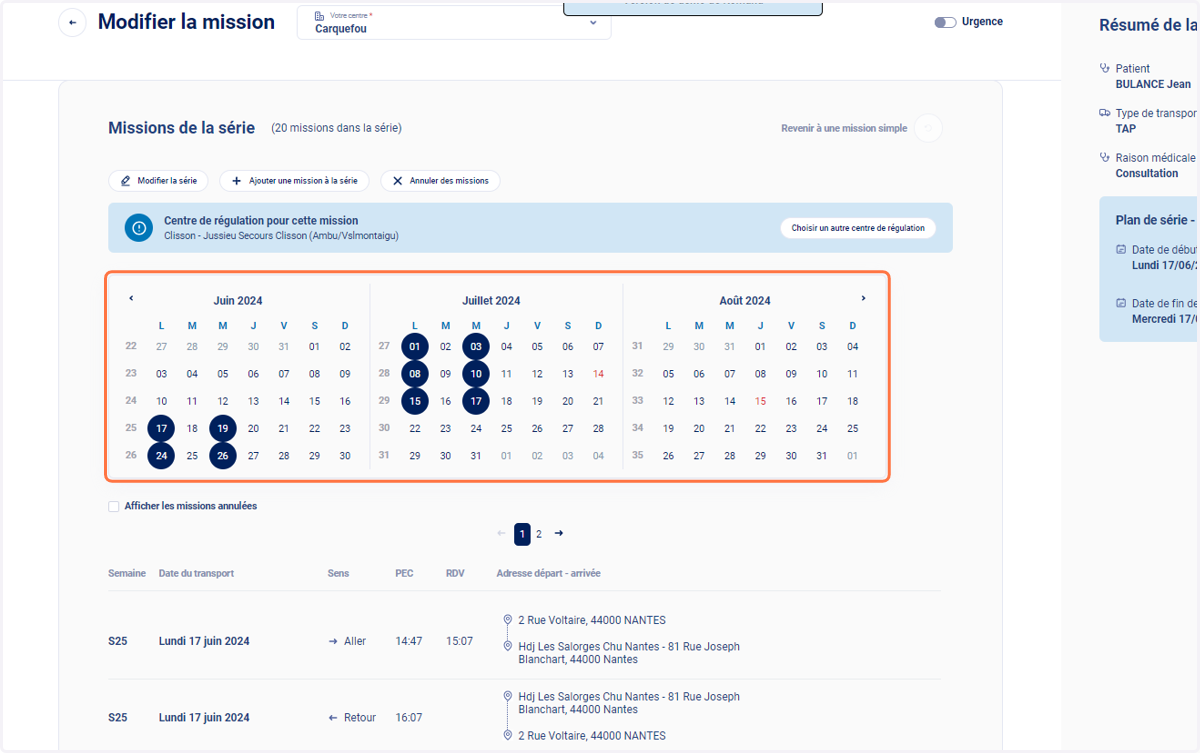Click Lundi 17 juin 2024 Retour row
This screenshot has height=753, width=1200.
click(524, 717)
